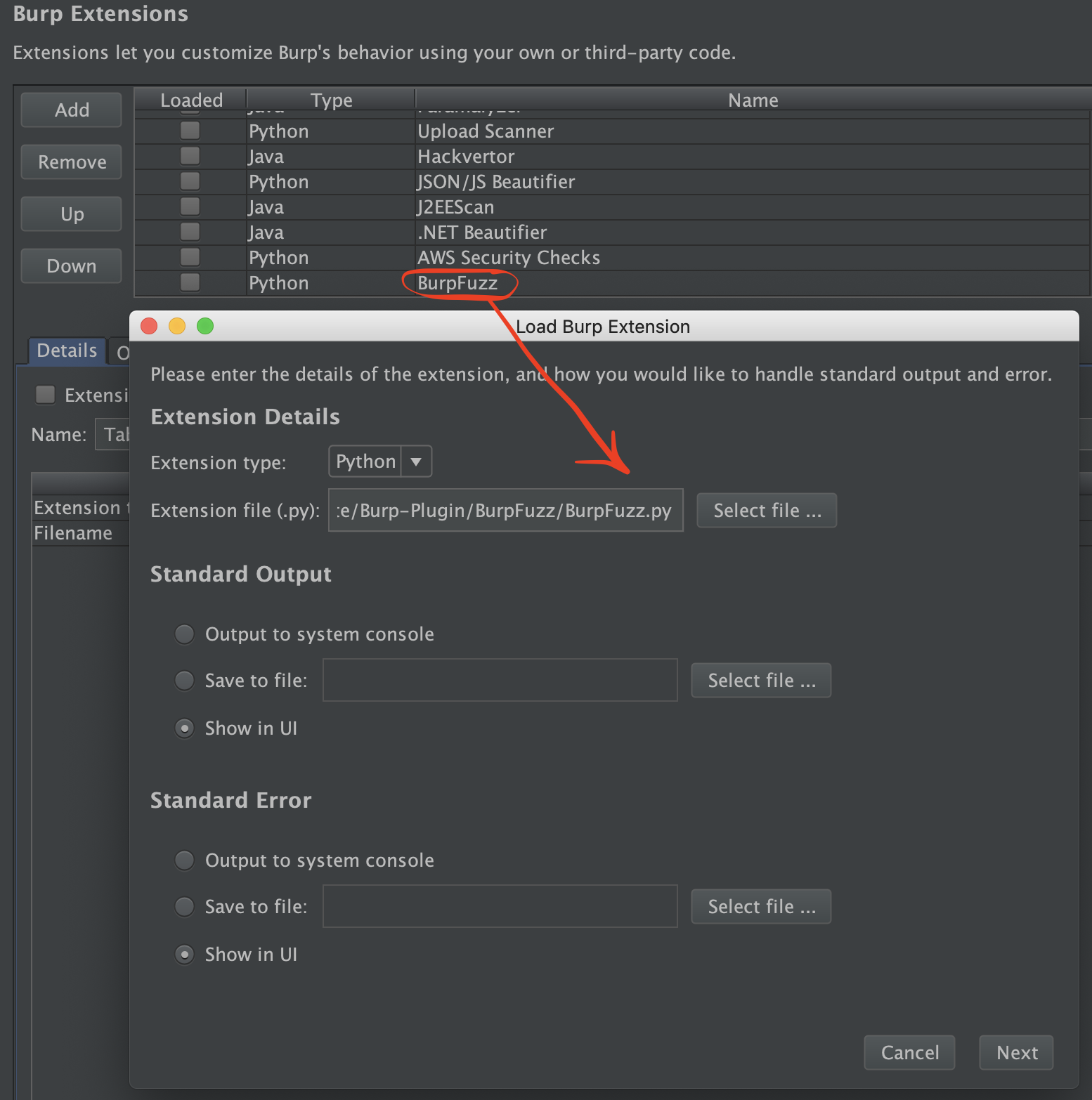Toggle Loaded checkbox for BurpFuzz
Screen dimensions: 1092x1100
click(190, 282)
